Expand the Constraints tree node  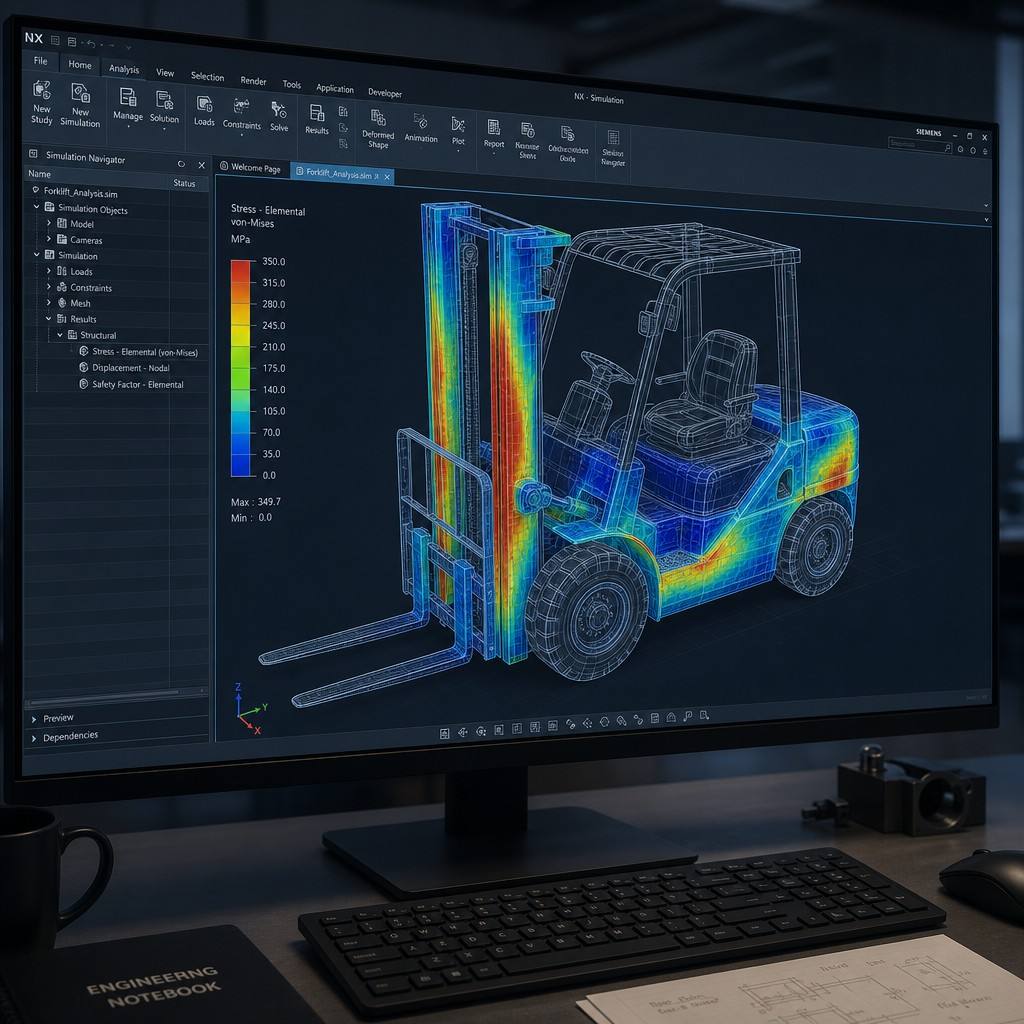click(x=48, y=286)
